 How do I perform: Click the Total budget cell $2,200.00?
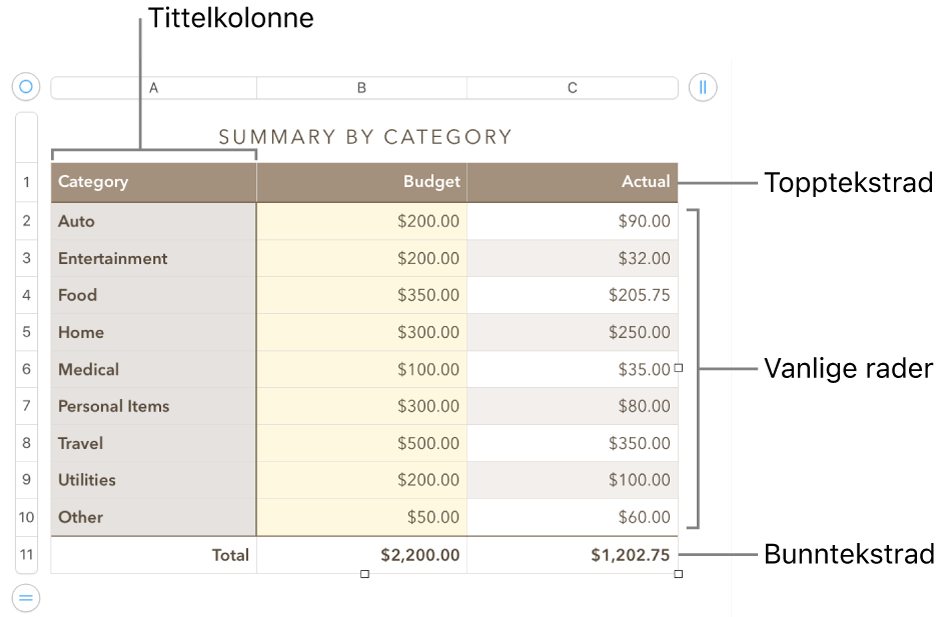pos(362,554)
